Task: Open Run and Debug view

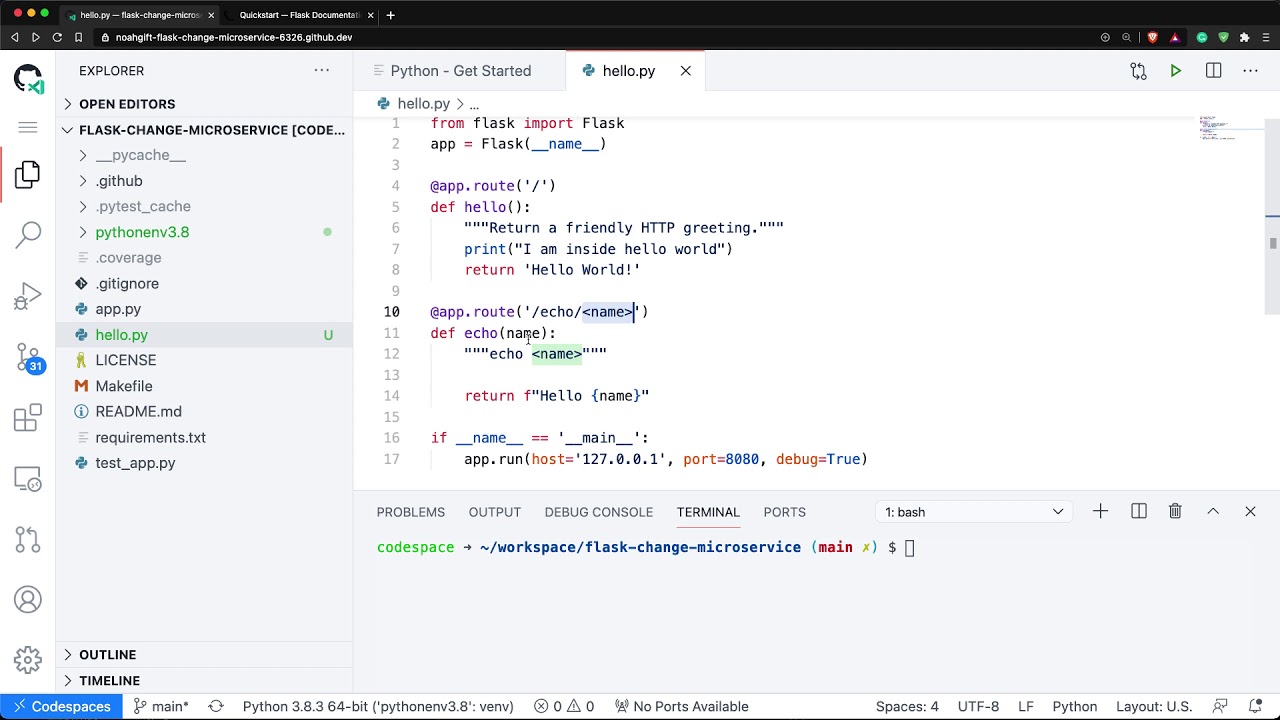Action: point(28,296)
